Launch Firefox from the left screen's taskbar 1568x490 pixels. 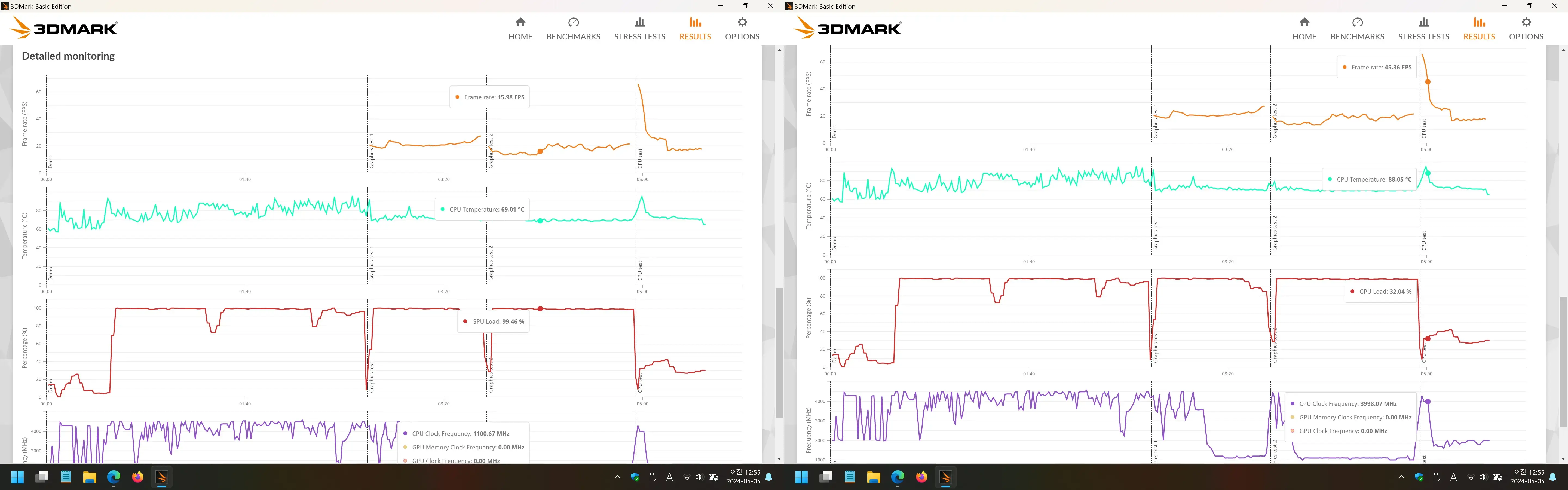point(137,477)
